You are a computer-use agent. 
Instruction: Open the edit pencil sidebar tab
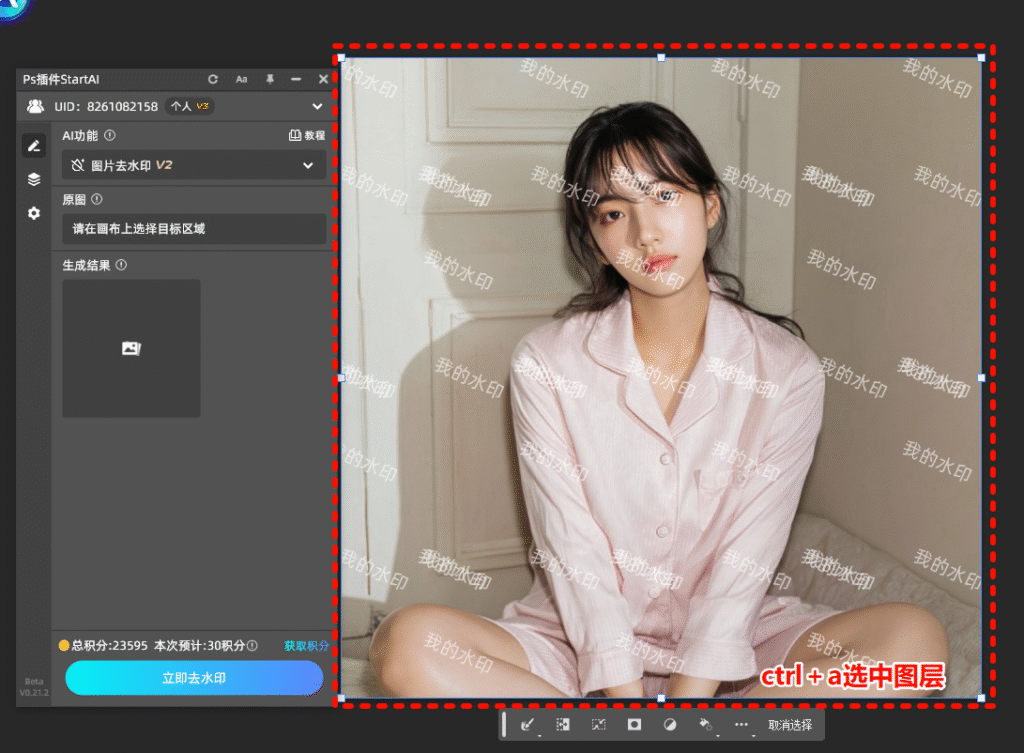point(34,146)
